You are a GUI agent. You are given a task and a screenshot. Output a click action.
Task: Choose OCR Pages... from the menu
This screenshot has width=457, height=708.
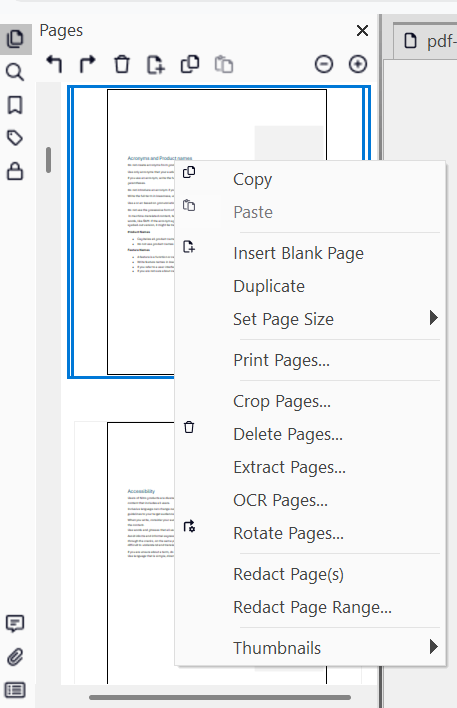(x=310, y=500)
